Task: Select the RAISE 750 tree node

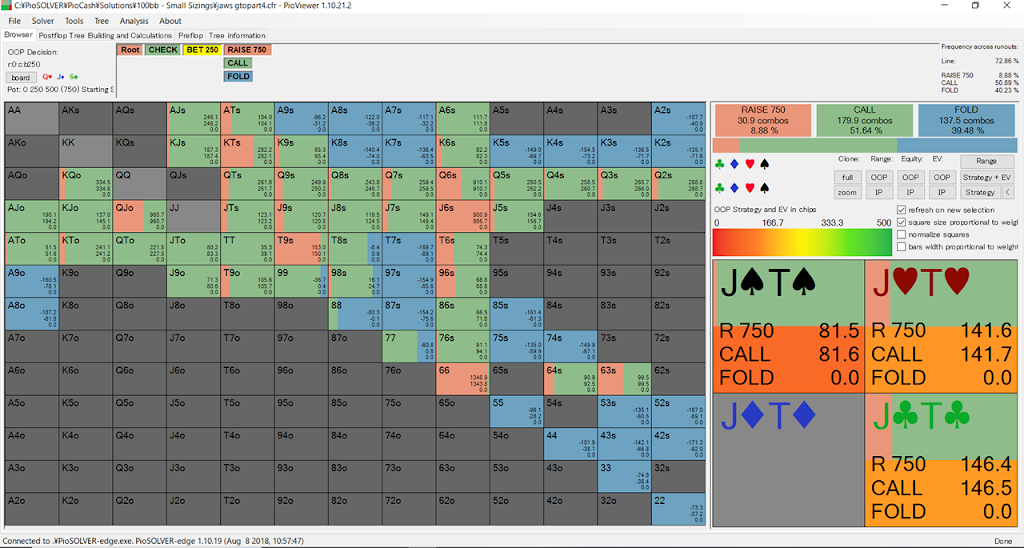Action: (247, 50)
